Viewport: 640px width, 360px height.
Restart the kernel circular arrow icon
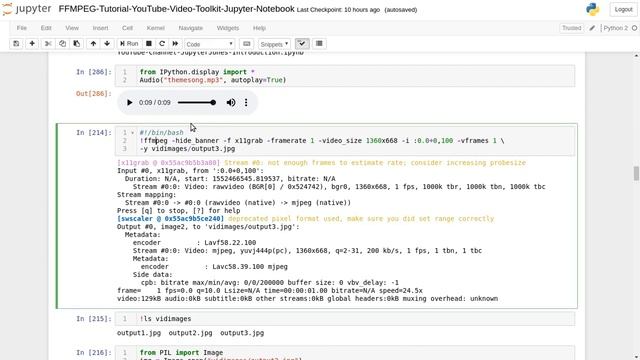162,44
